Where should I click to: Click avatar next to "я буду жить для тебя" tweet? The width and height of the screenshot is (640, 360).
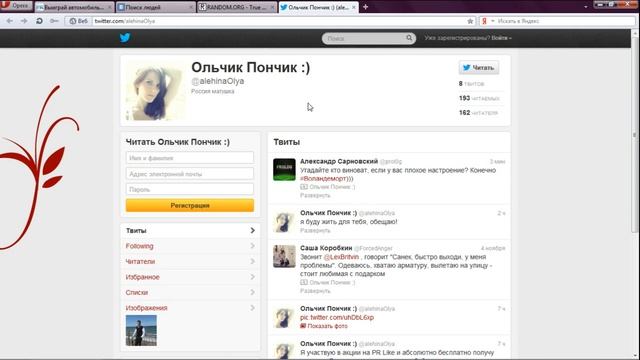tap(284, 222)
